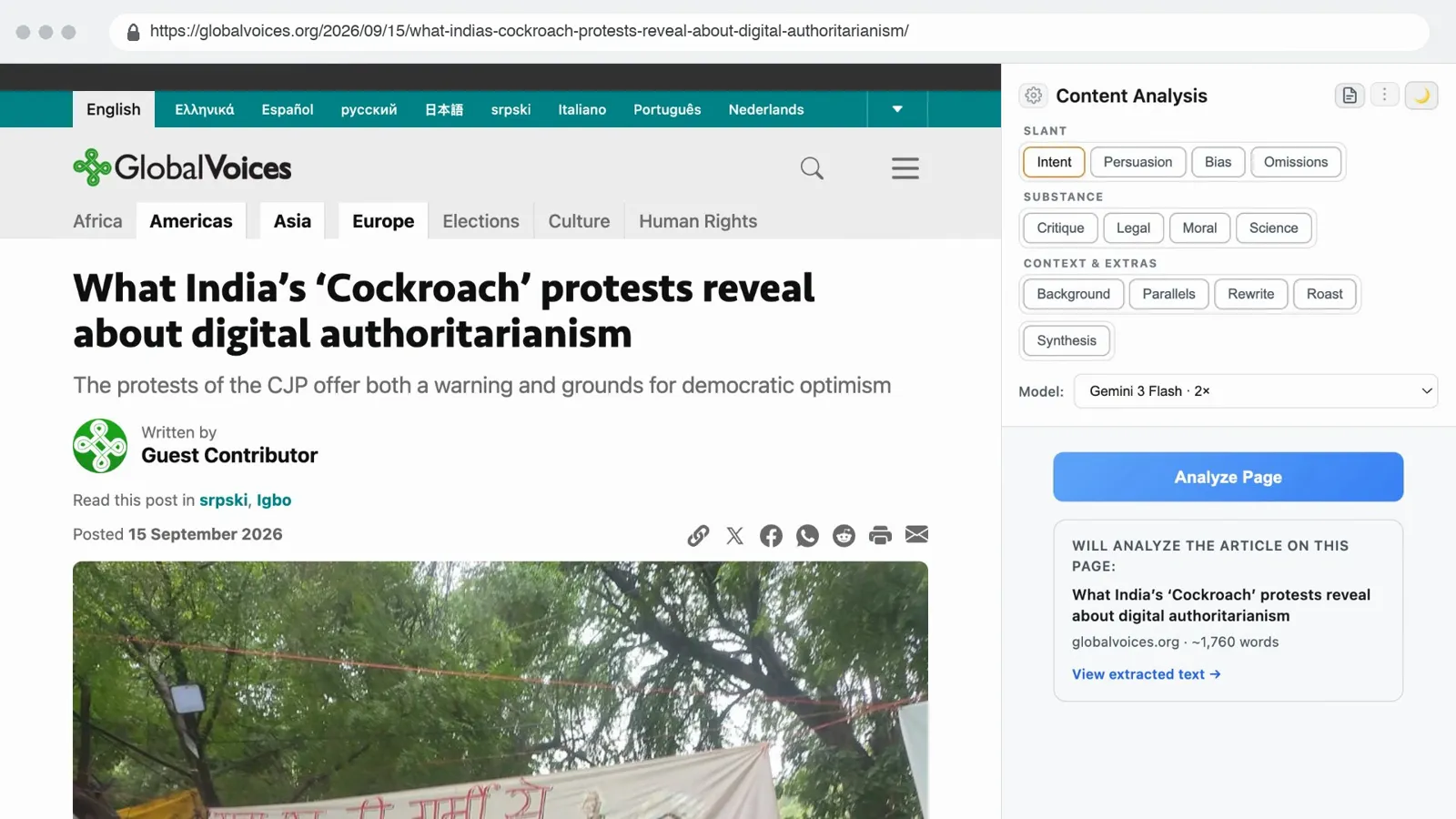Open the Human Rights section
The height and width of the screenshot is (819, 1456).
698,221
